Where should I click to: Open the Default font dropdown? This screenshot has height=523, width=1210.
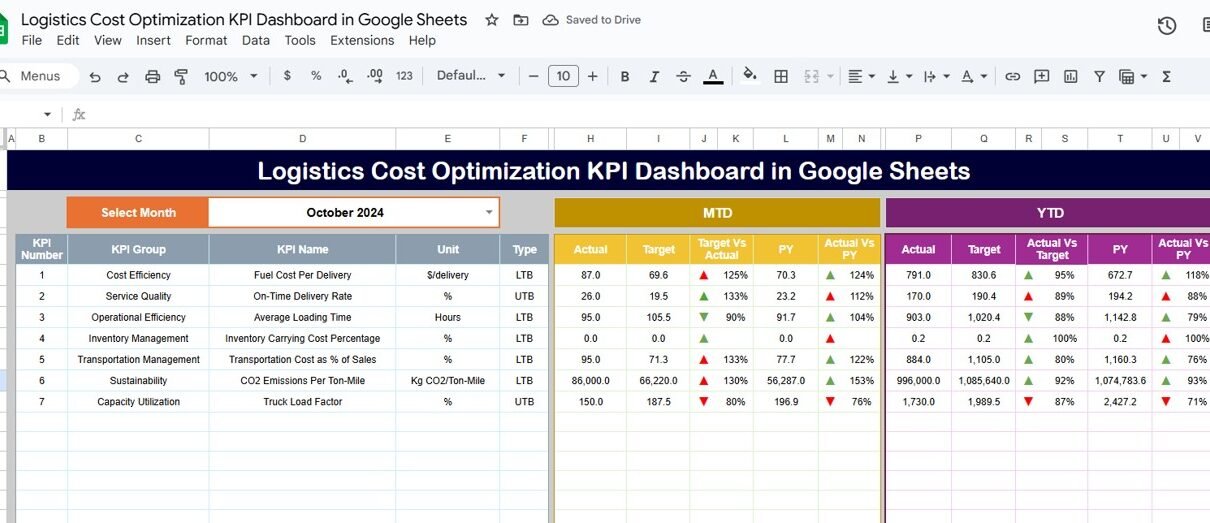[471, 77]
